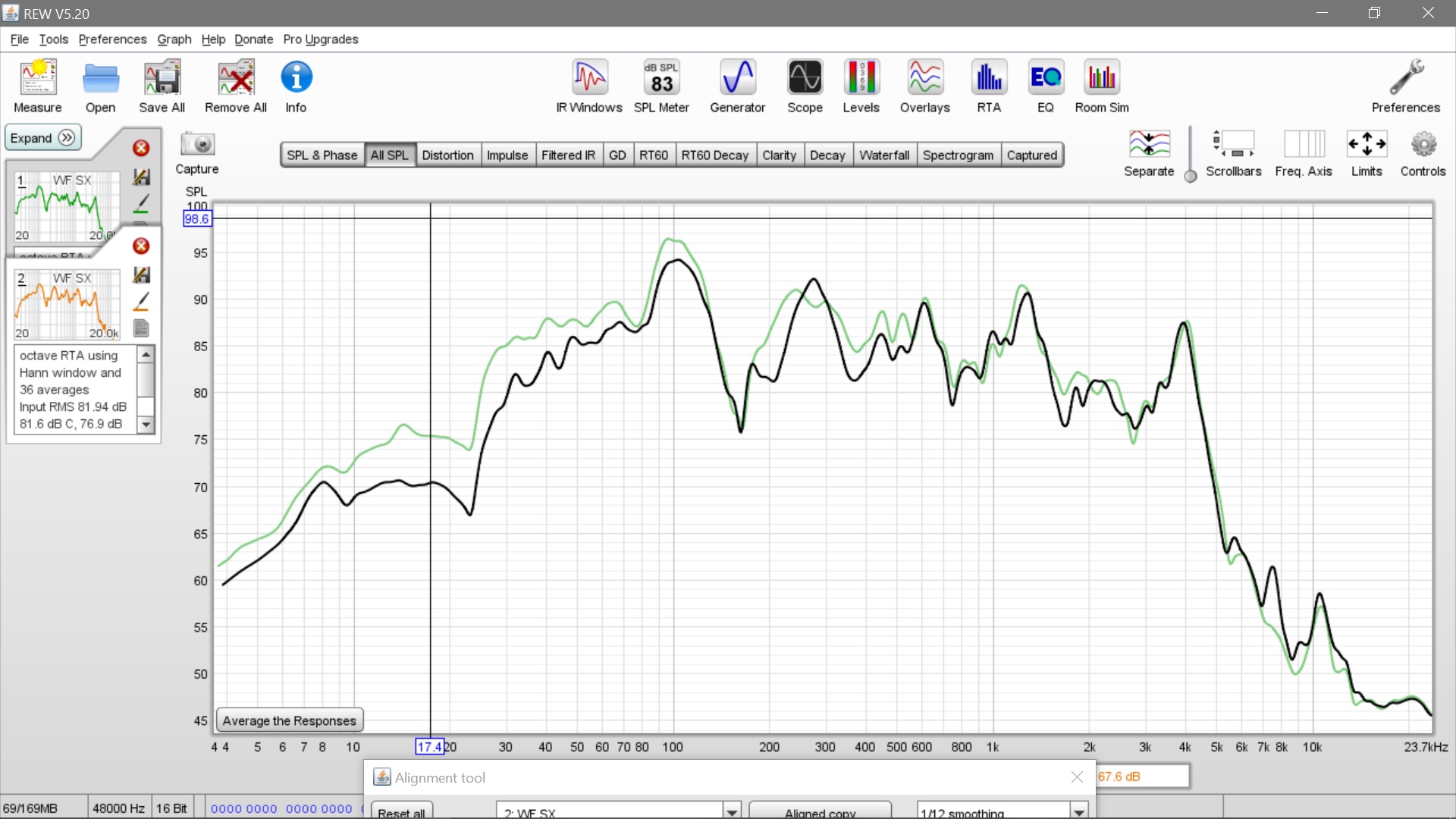The height and width of the screenshot is (819, 1456).
Task: Switch to Waterfall tab
Action: click(x=884, y=155)
